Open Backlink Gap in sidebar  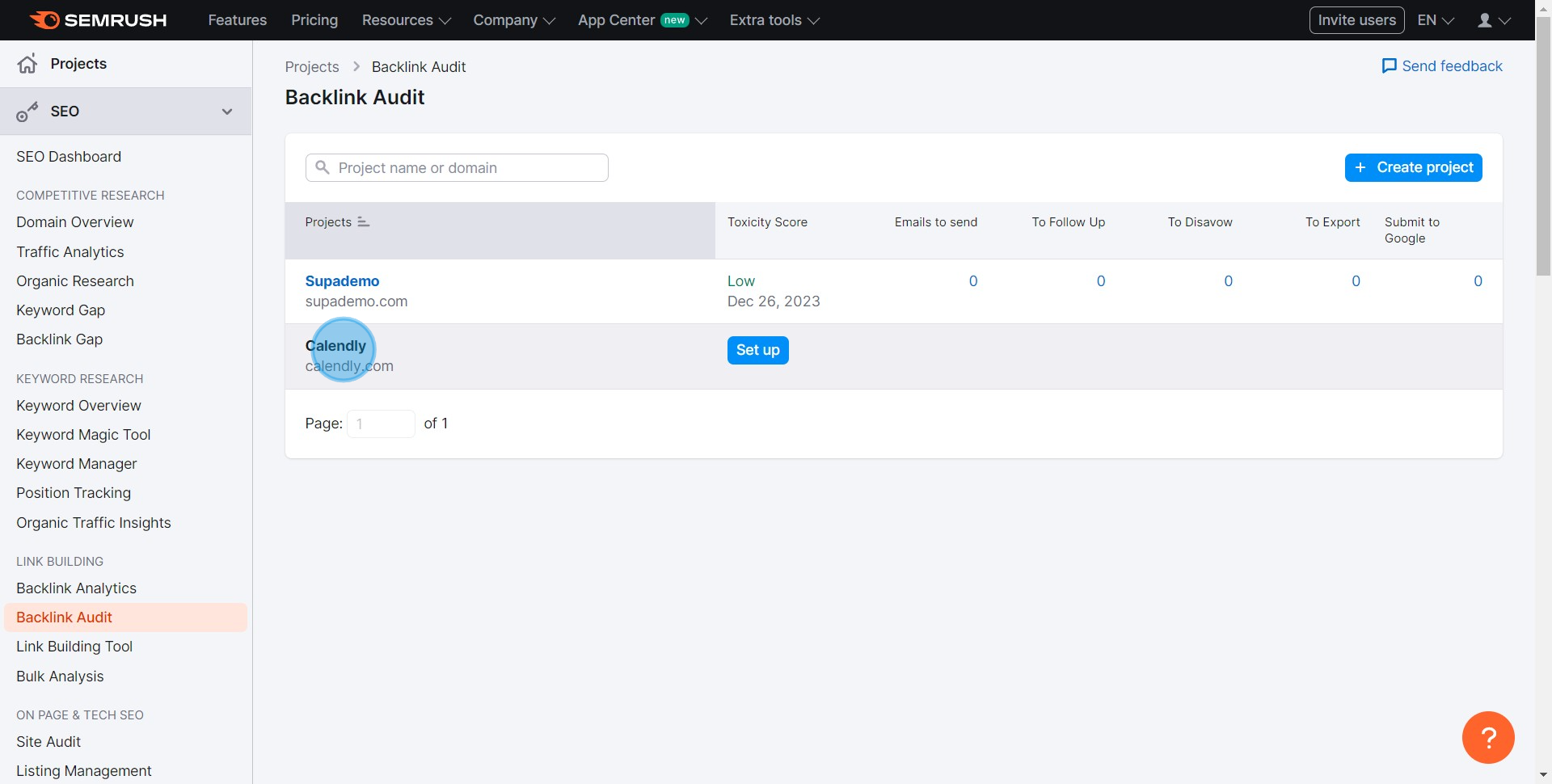(60, 339)
